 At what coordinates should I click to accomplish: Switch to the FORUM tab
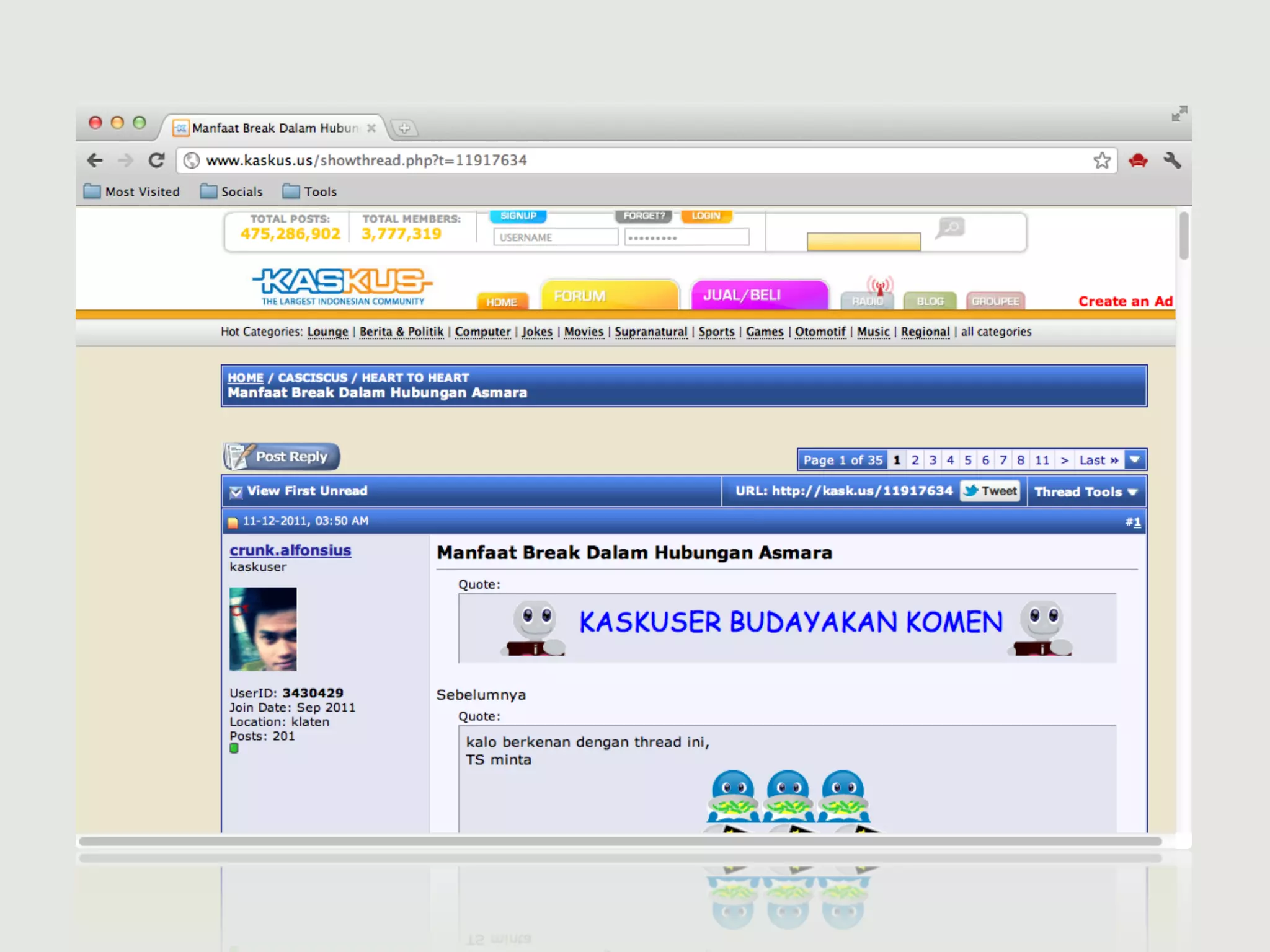point(610,295)
